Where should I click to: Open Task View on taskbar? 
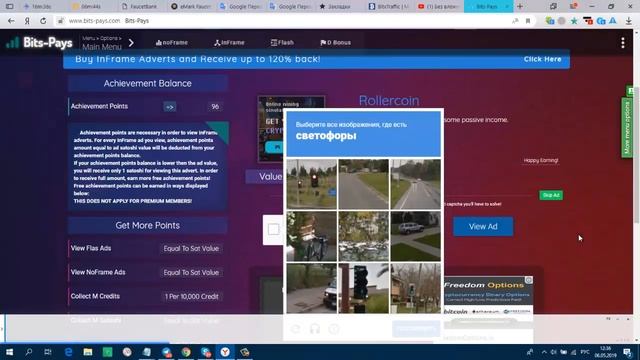point(48,352)
